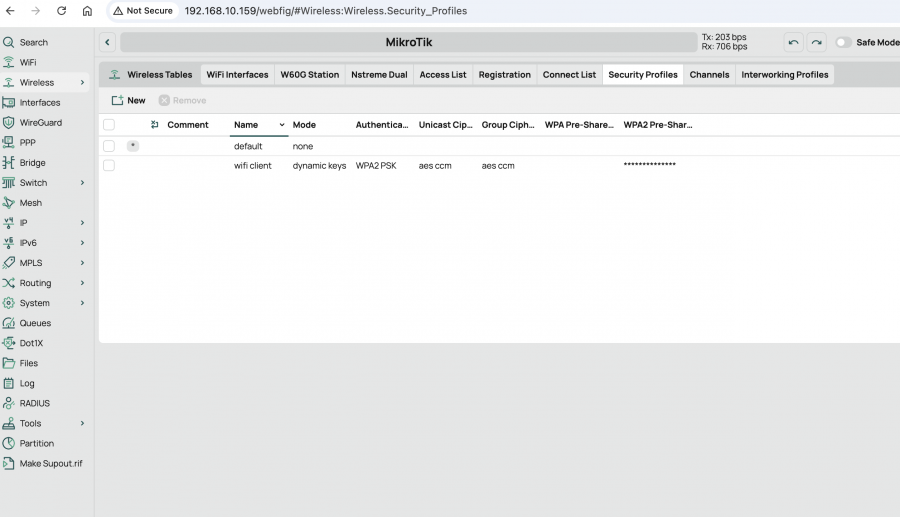Click the undo arrow icon

(793, 43)
